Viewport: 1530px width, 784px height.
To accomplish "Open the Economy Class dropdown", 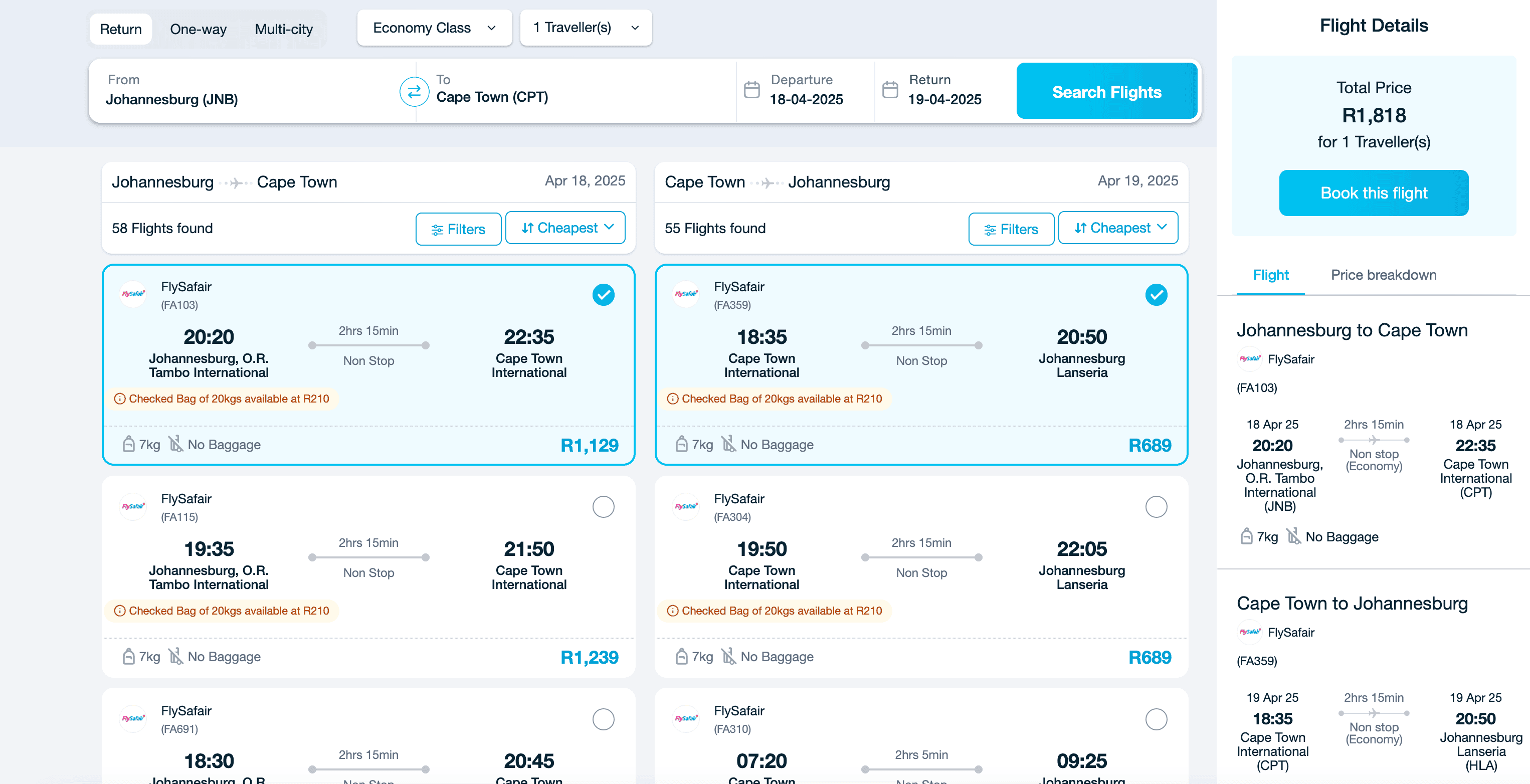I will 434,28.
